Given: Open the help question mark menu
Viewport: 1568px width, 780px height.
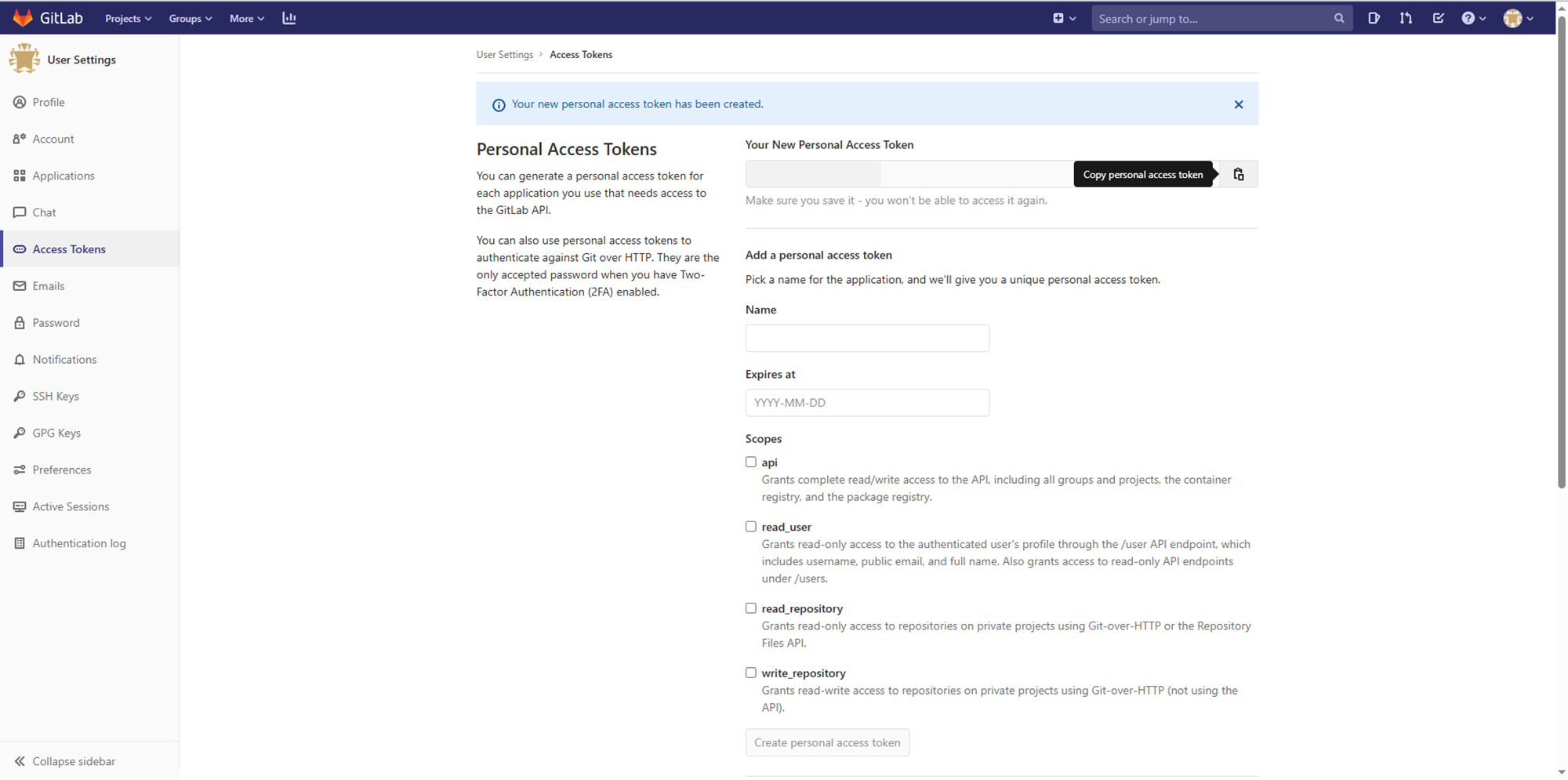Looking at the screenshot, I should (x=1473, y=18).
